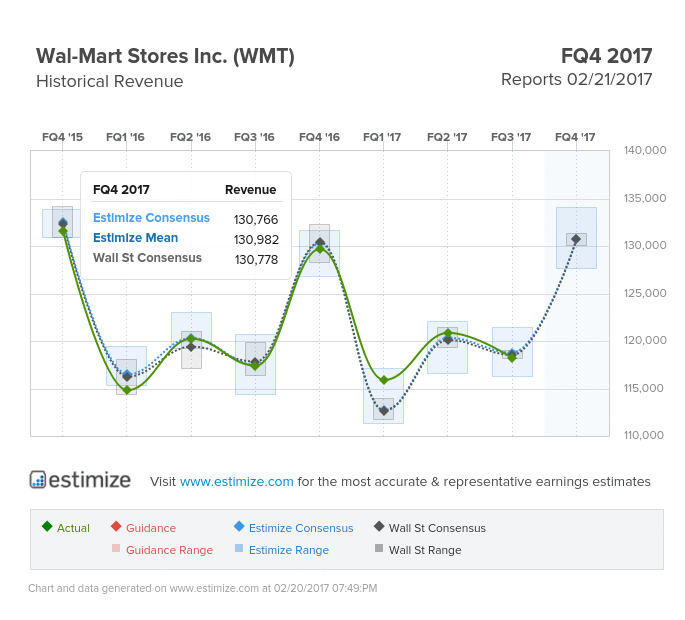Click the FQ4 '16 green actual data point
This screenshot has width=685, height=620.
click(320, 249)
